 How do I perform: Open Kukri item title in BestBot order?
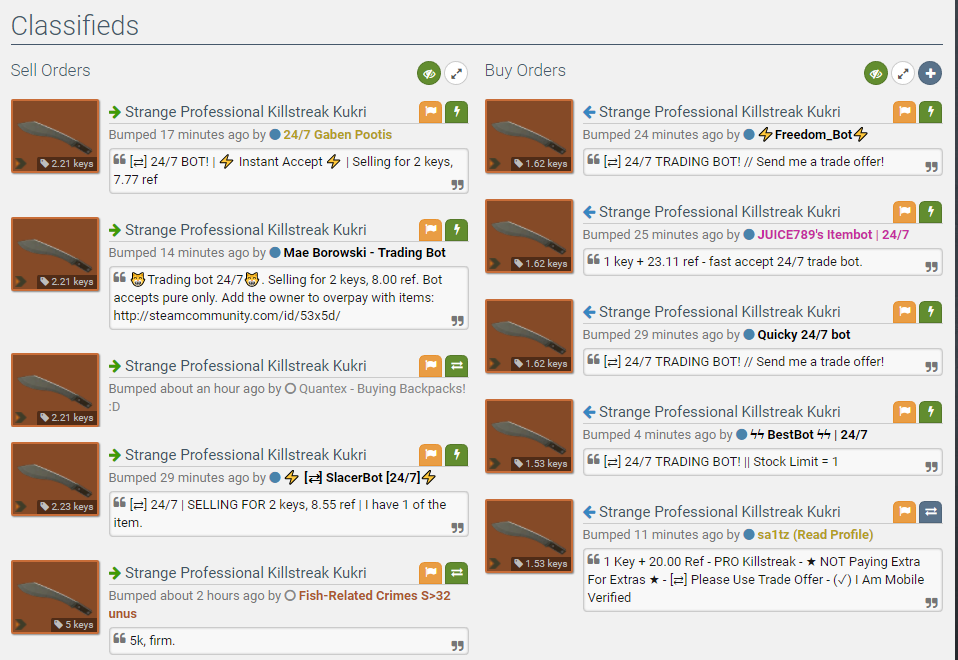[x=720, y=412]
